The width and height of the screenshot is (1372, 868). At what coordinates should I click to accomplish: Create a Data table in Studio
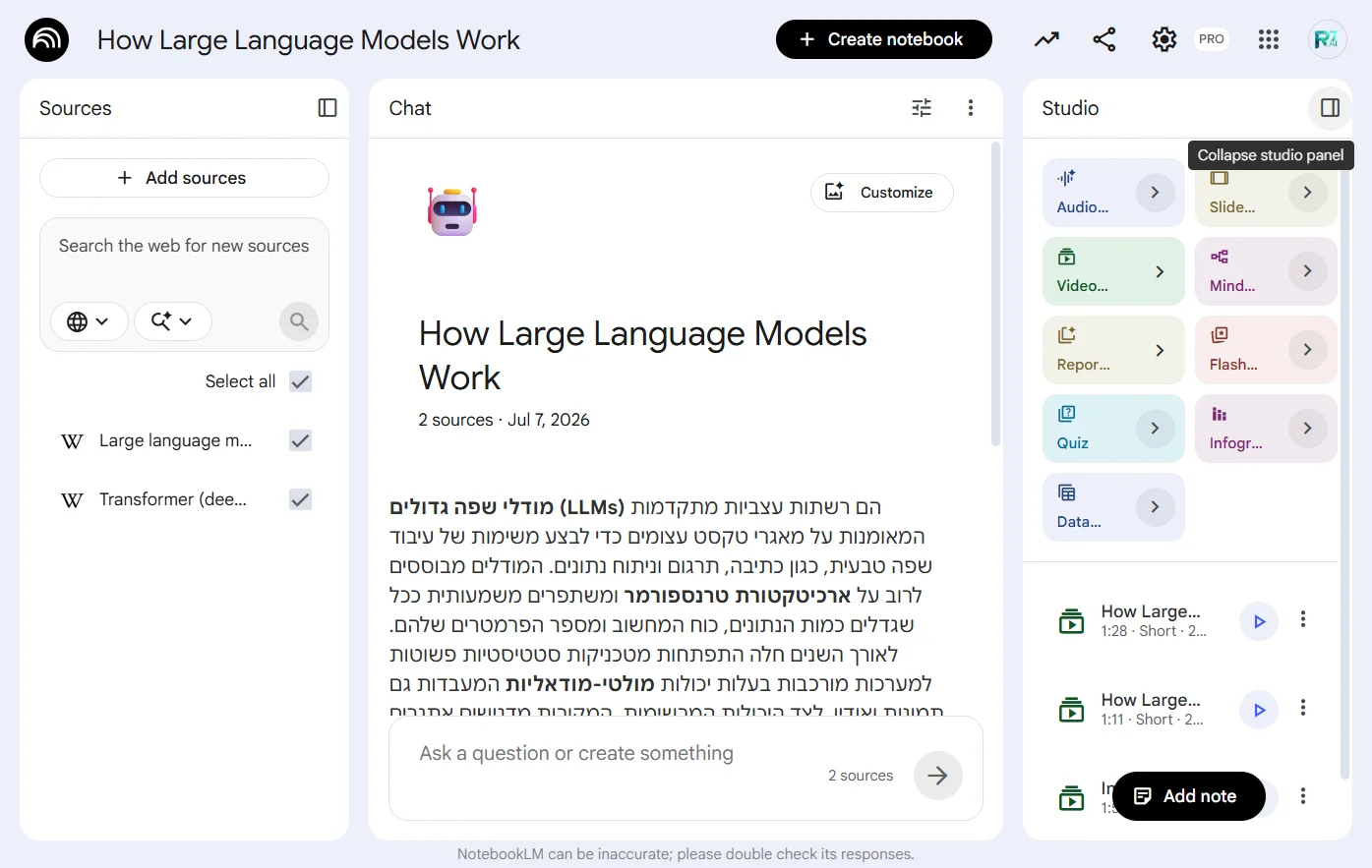tap(1113, 507)
